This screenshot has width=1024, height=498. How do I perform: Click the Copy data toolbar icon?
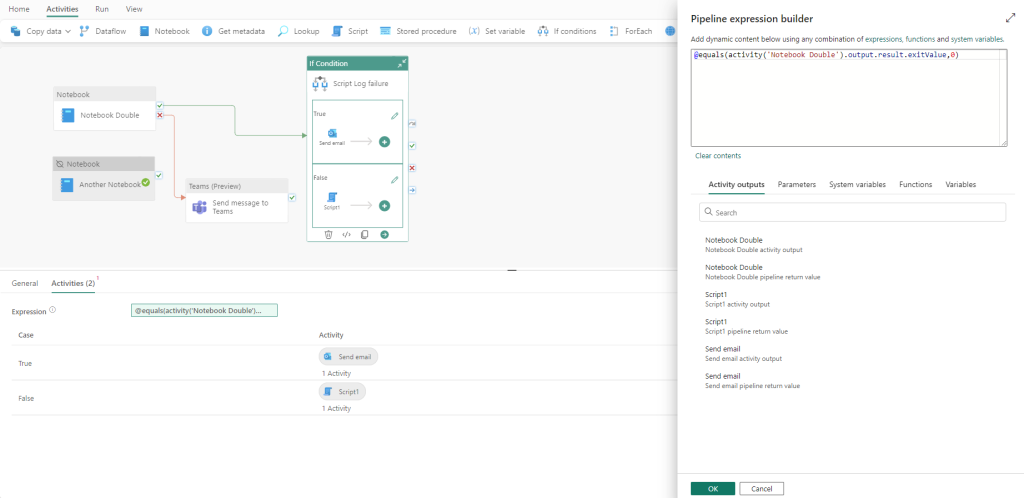pyautogui.click(x=16, y=31)
